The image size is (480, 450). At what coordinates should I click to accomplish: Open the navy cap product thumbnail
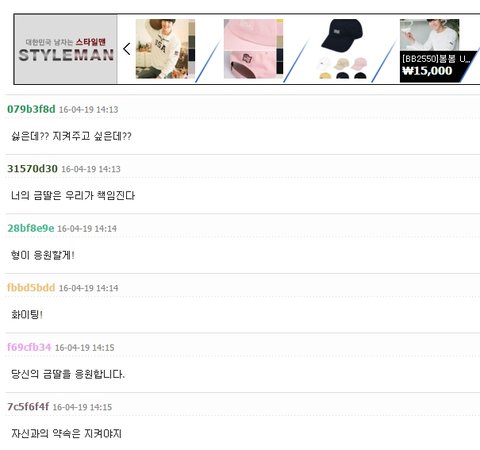(x=342, y=49)
